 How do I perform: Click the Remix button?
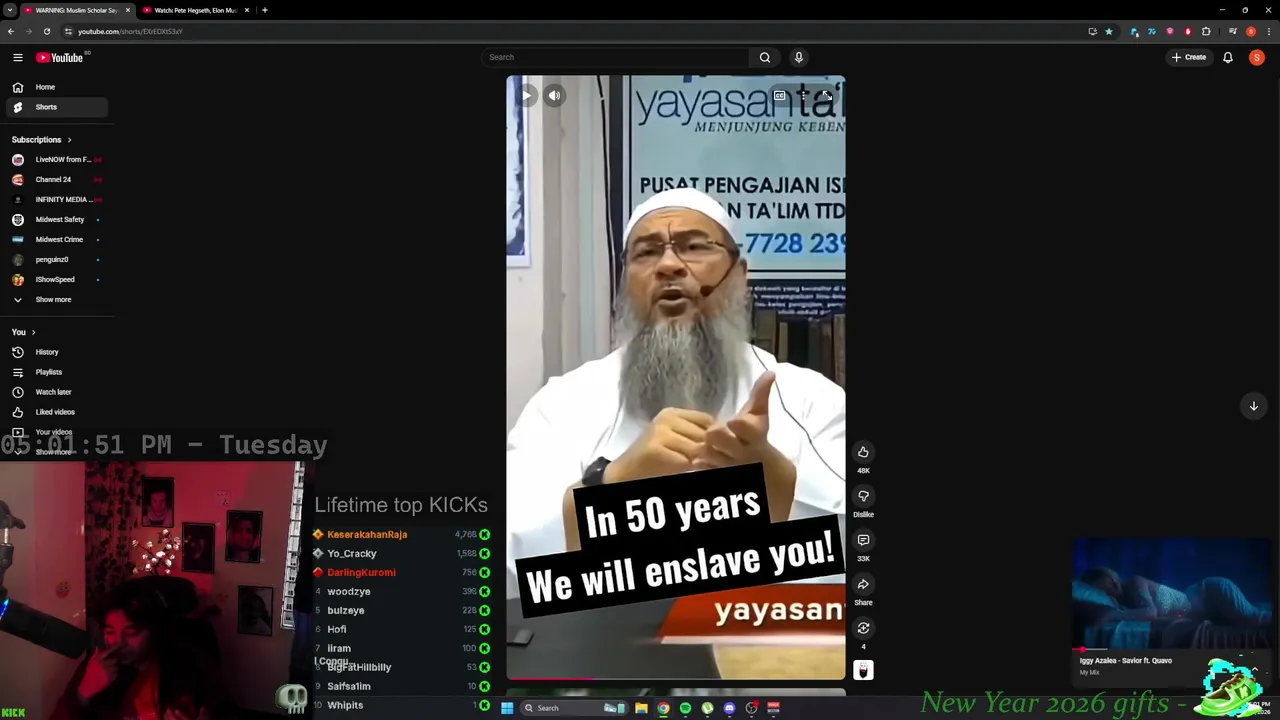863,628
